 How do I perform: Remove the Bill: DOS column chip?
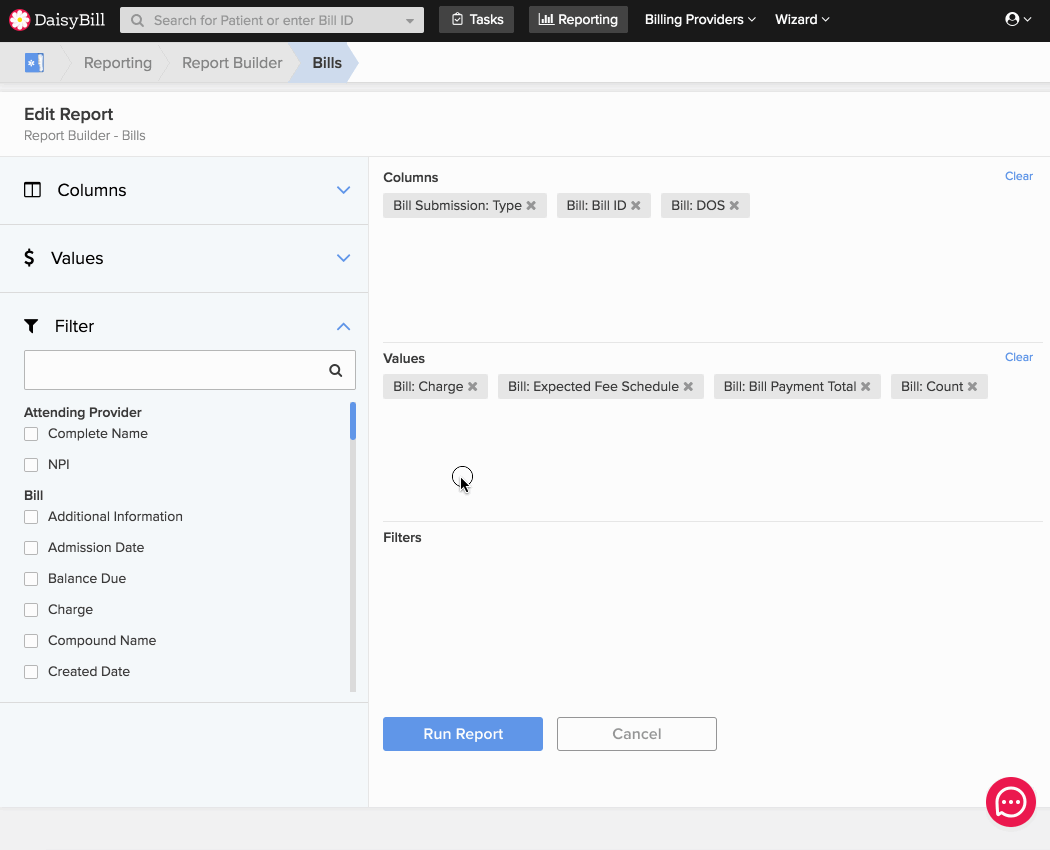point(733,205)
